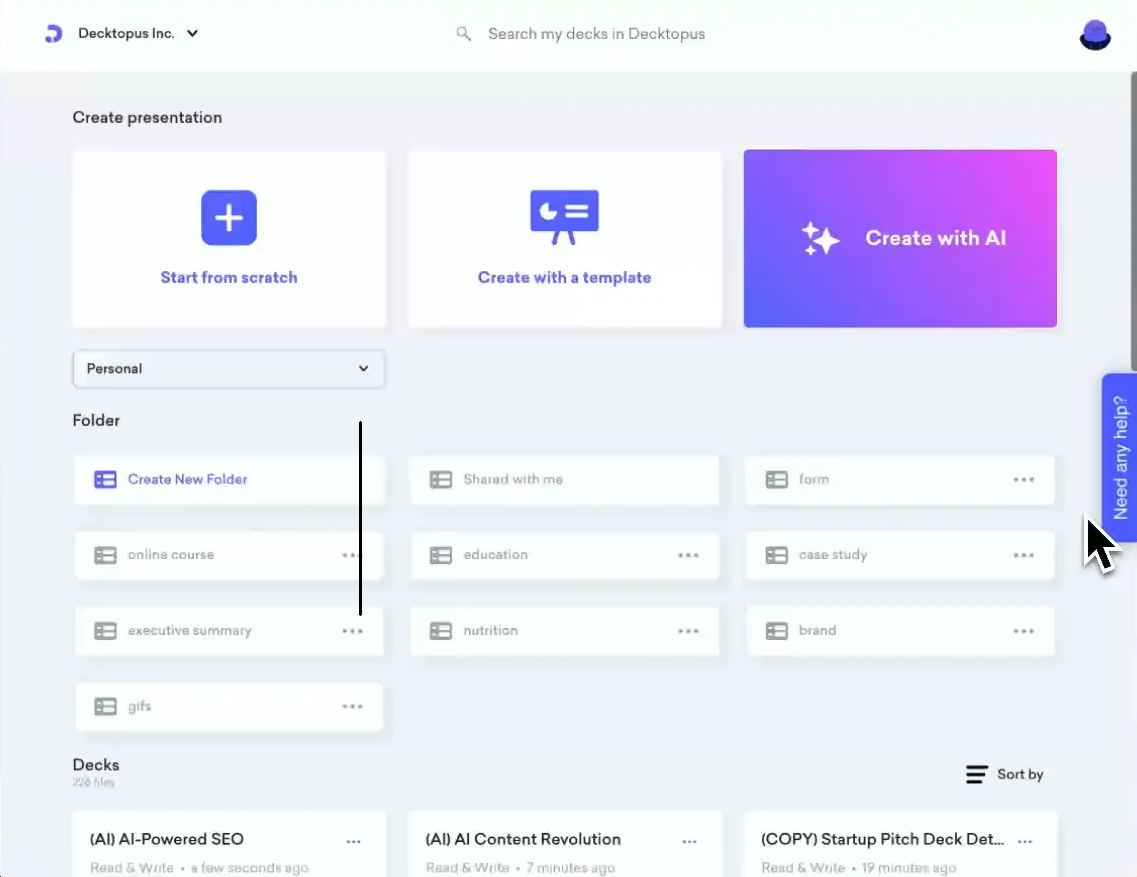Image resolution: width=1137 pixels, height=877 pixels.
Task: Open the menu for (AI) AI-Powered SEO deck
Action: (x=353, y=840)
